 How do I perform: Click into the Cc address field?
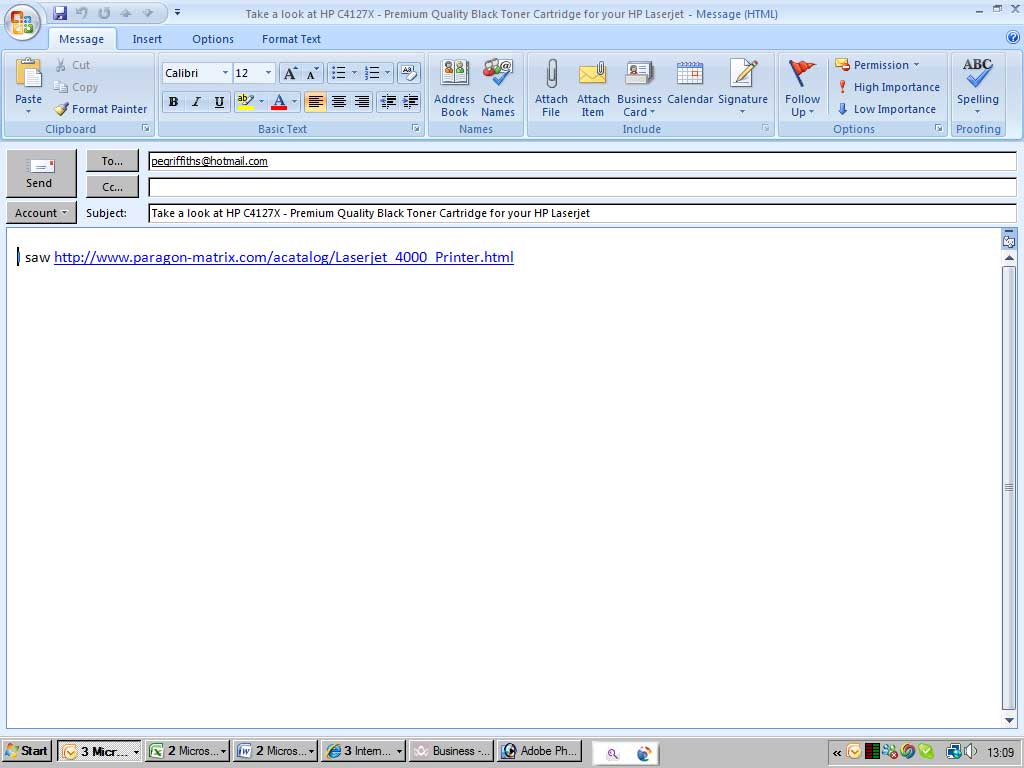click(580, 187)
